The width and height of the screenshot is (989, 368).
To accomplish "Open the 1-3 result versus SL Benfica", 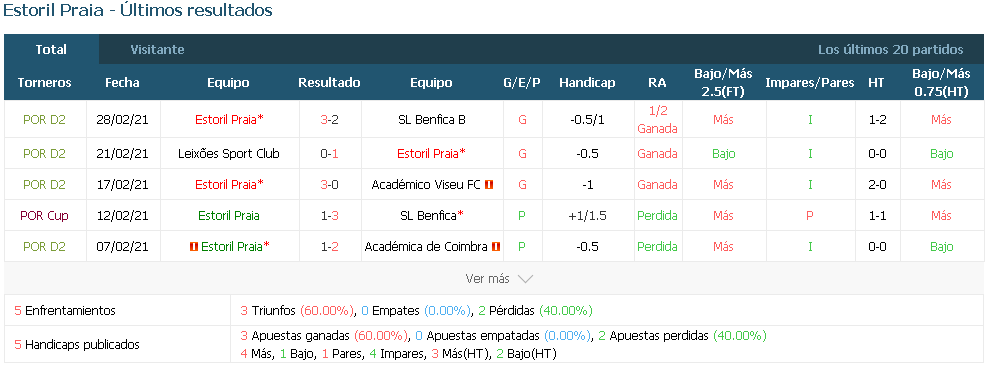I will (x=329, y=215).
